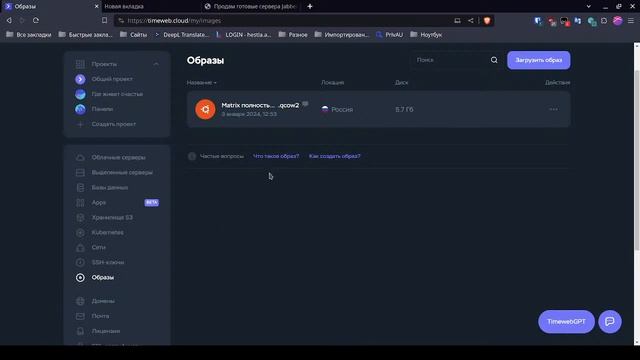Close the Образы browser tab
This screenshot has width=640, height=360.
[x=96, y=6]
